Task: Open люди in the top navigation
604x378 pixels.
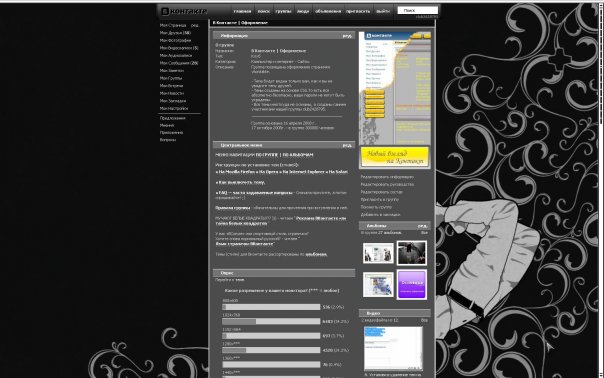Action: 303,12
